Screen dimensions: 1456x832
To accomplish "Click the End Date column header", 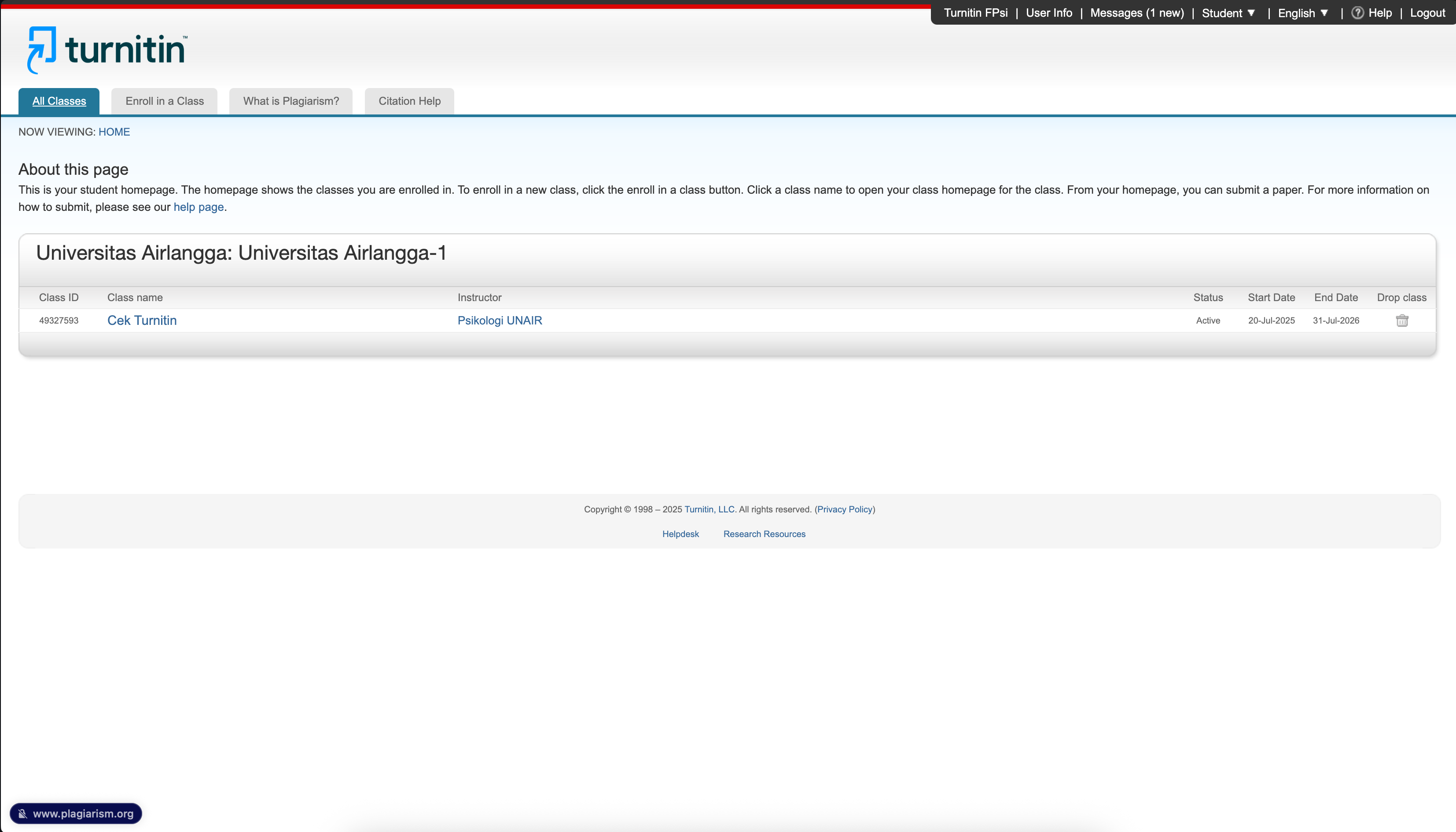I will pos(1335,298).
